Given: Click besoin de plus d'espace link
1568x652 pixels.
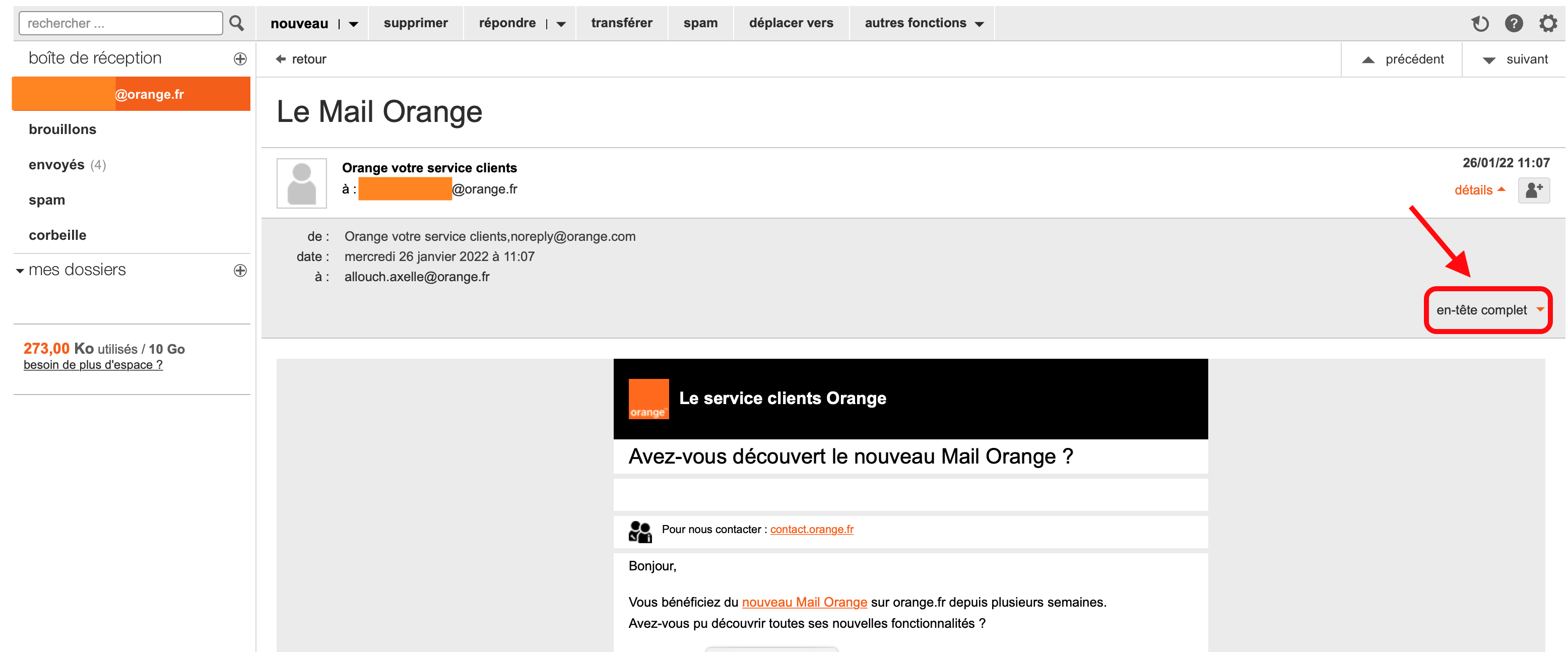Looking at the screenshot, I should tap(93, 365).
